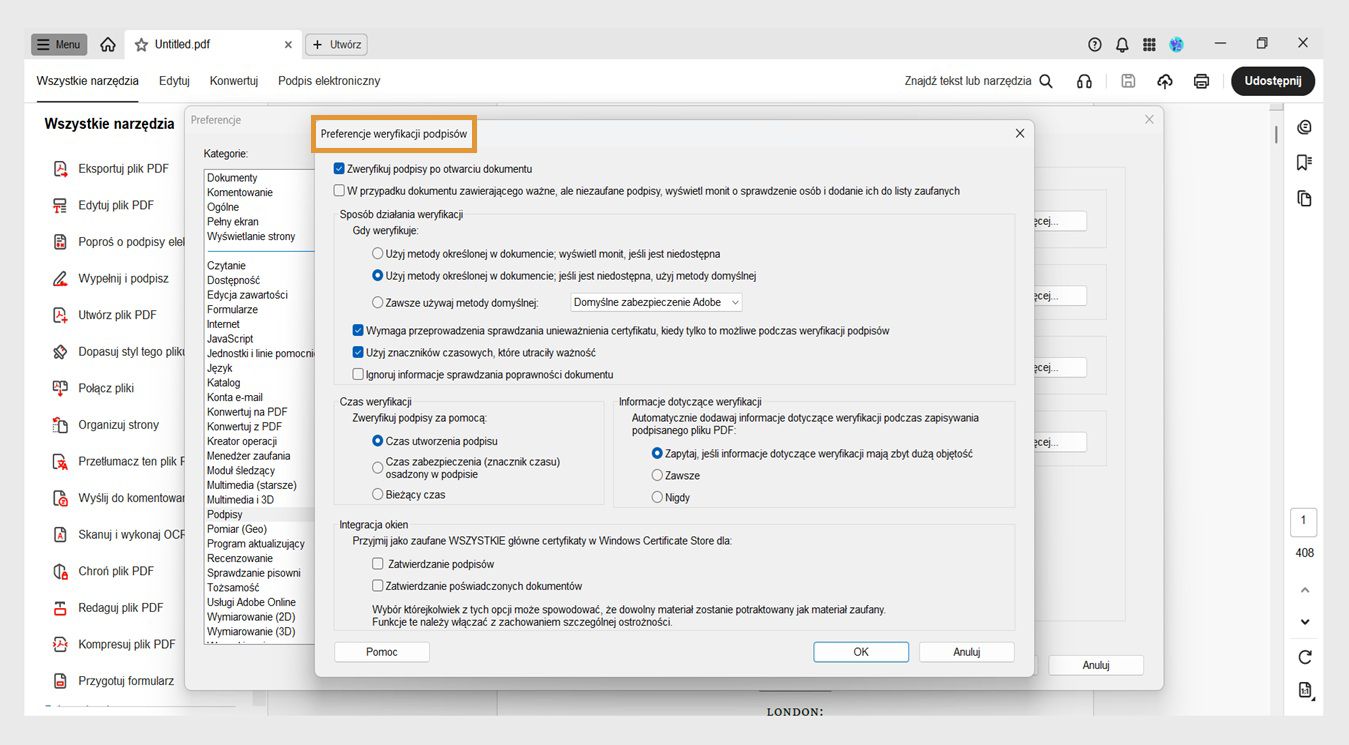Image resolution: width=1349 pixels, height=745 pixels.
Task: Select Tożsamość in the Kategorie list
Action: coord(233,588)
